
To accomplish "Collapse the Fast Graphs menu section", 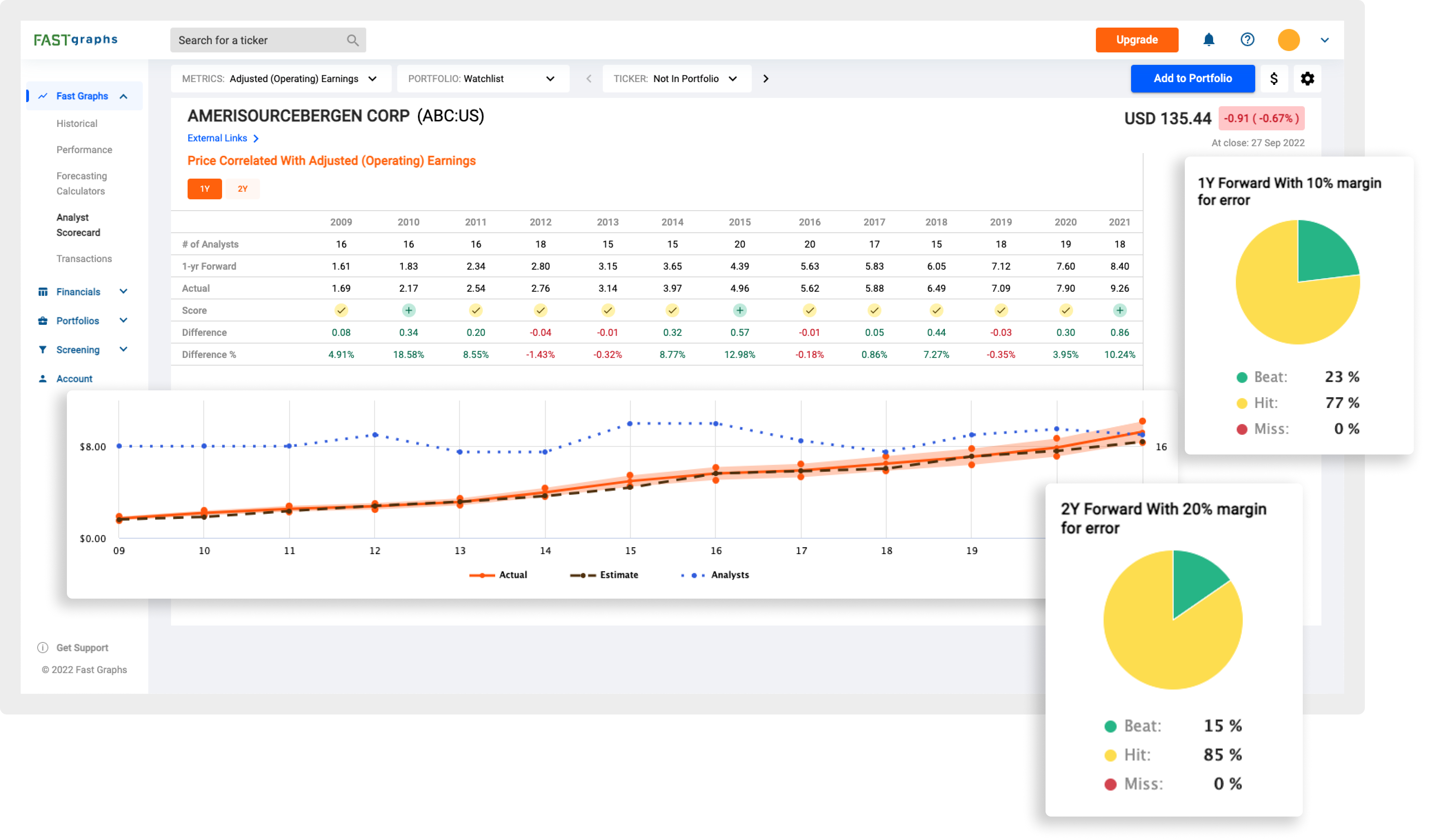I will [x=124, y=96].
